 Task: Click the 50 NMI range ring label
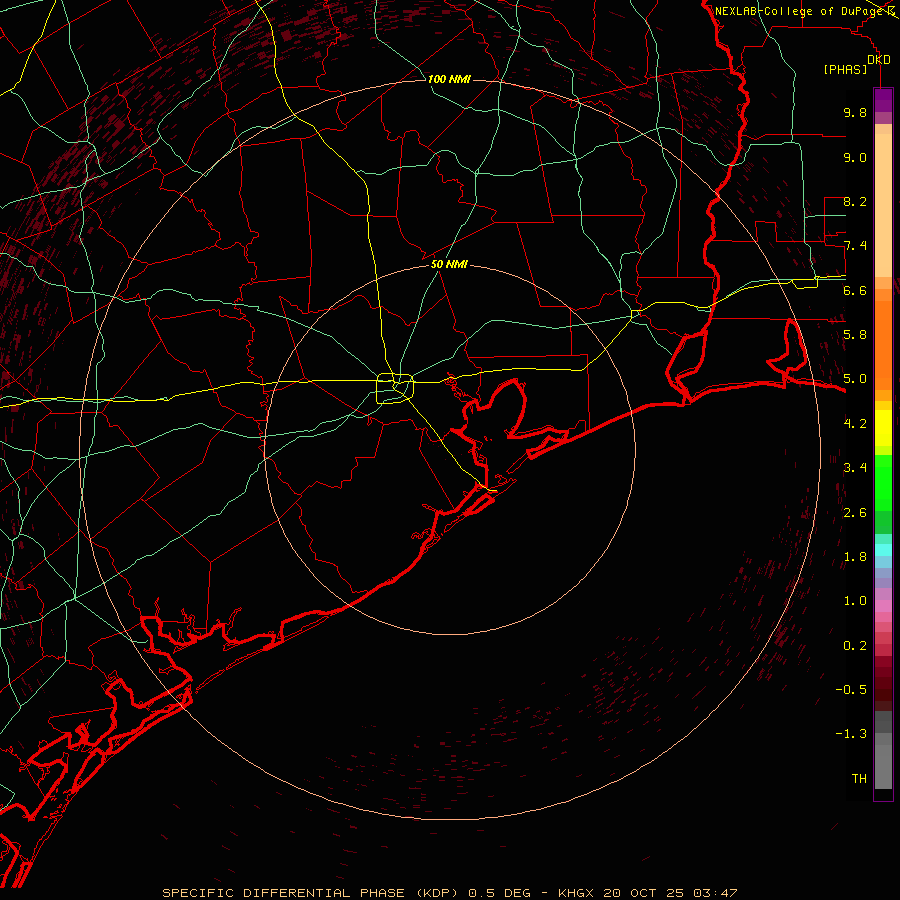(x=449, y=264)
